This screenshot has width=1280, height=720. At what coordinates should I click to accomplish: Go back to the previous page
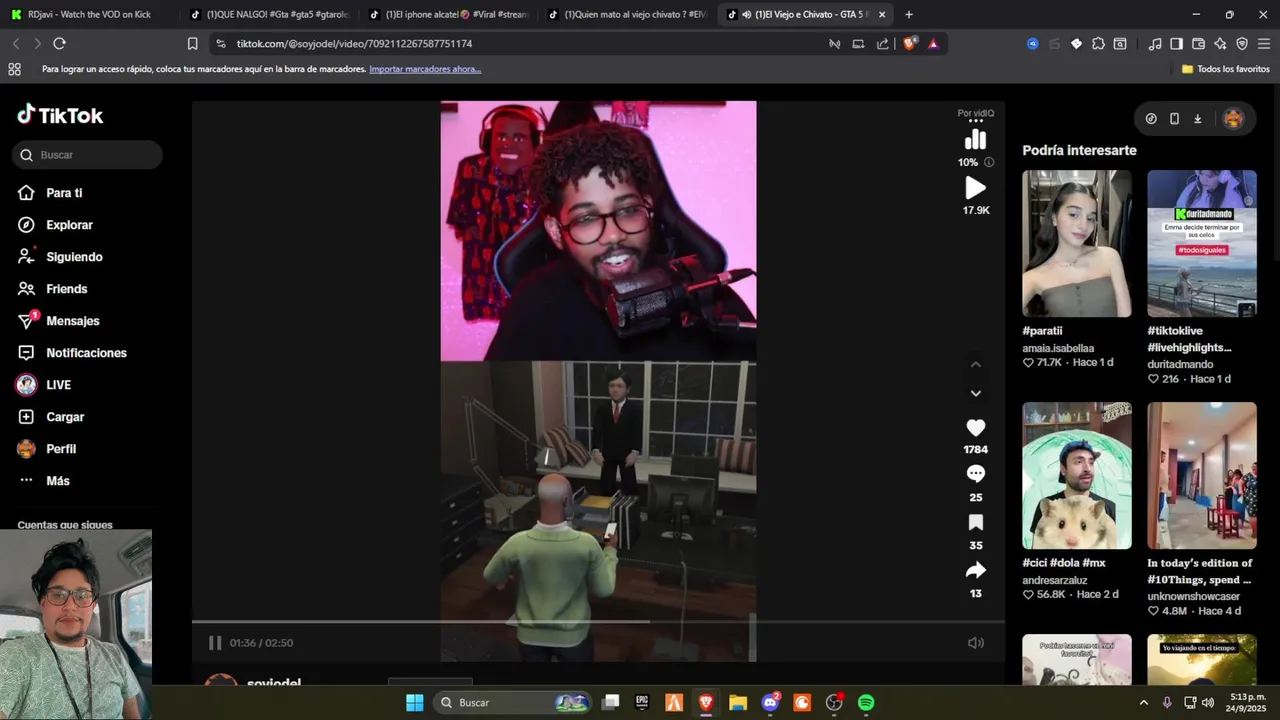coord(16,43)
